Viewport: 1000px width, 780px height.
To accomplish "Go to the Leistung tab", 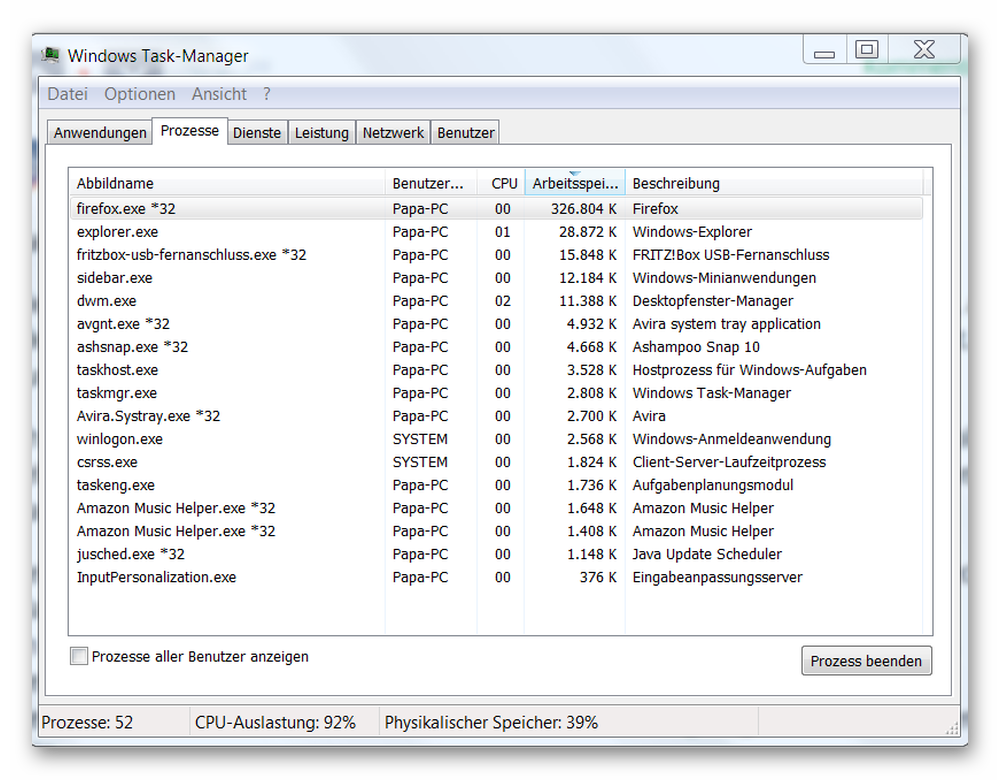I will pos(321,133).
